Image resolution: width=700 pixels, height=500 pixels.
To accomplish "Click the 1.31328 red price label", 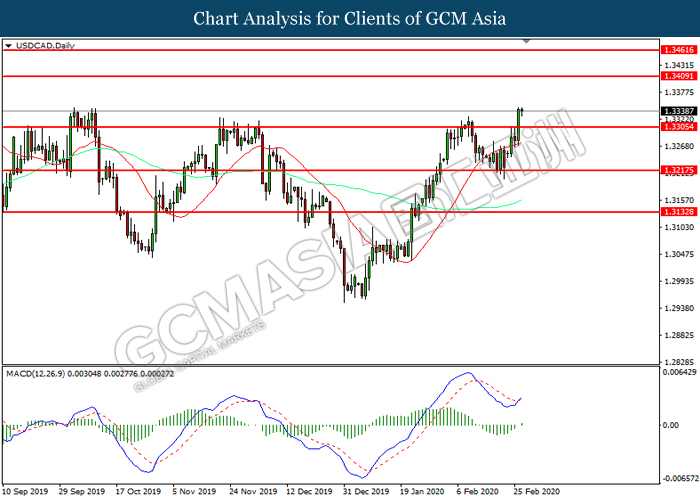I will (x=678, y=212).
